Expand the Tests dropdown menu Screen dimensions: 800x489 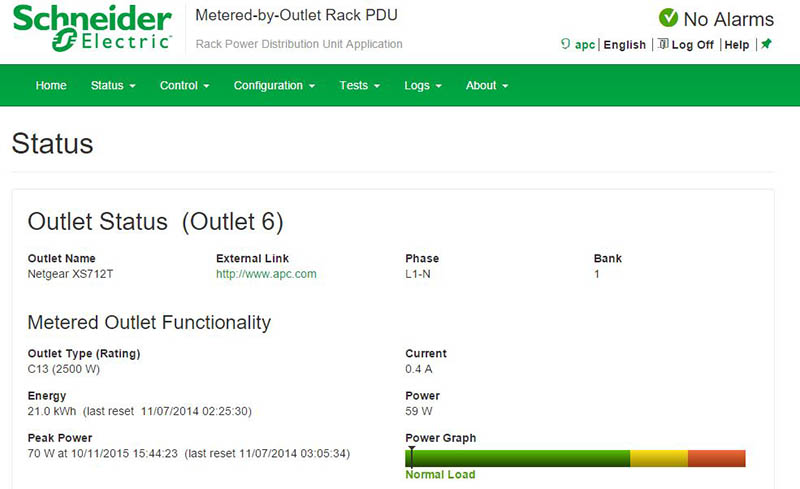coord(360,85)
